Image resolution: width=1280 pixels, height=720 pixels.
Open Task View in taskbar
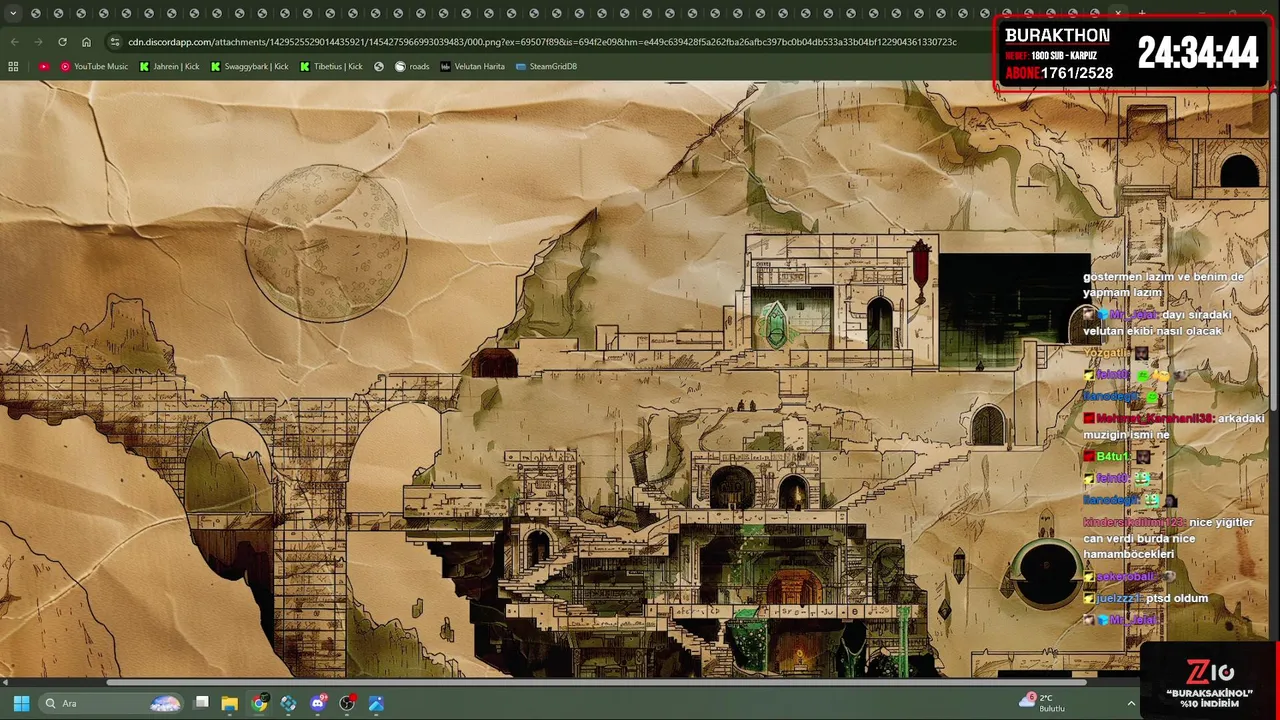[201, 703]
